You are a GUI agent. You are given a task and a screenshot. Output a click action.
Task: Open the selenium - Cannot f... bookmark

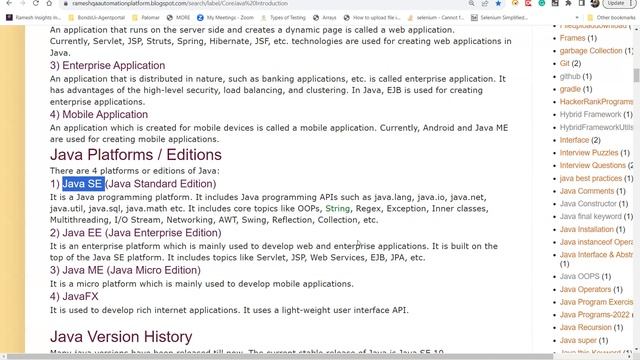pyautogui.click(x=436, y=18)
